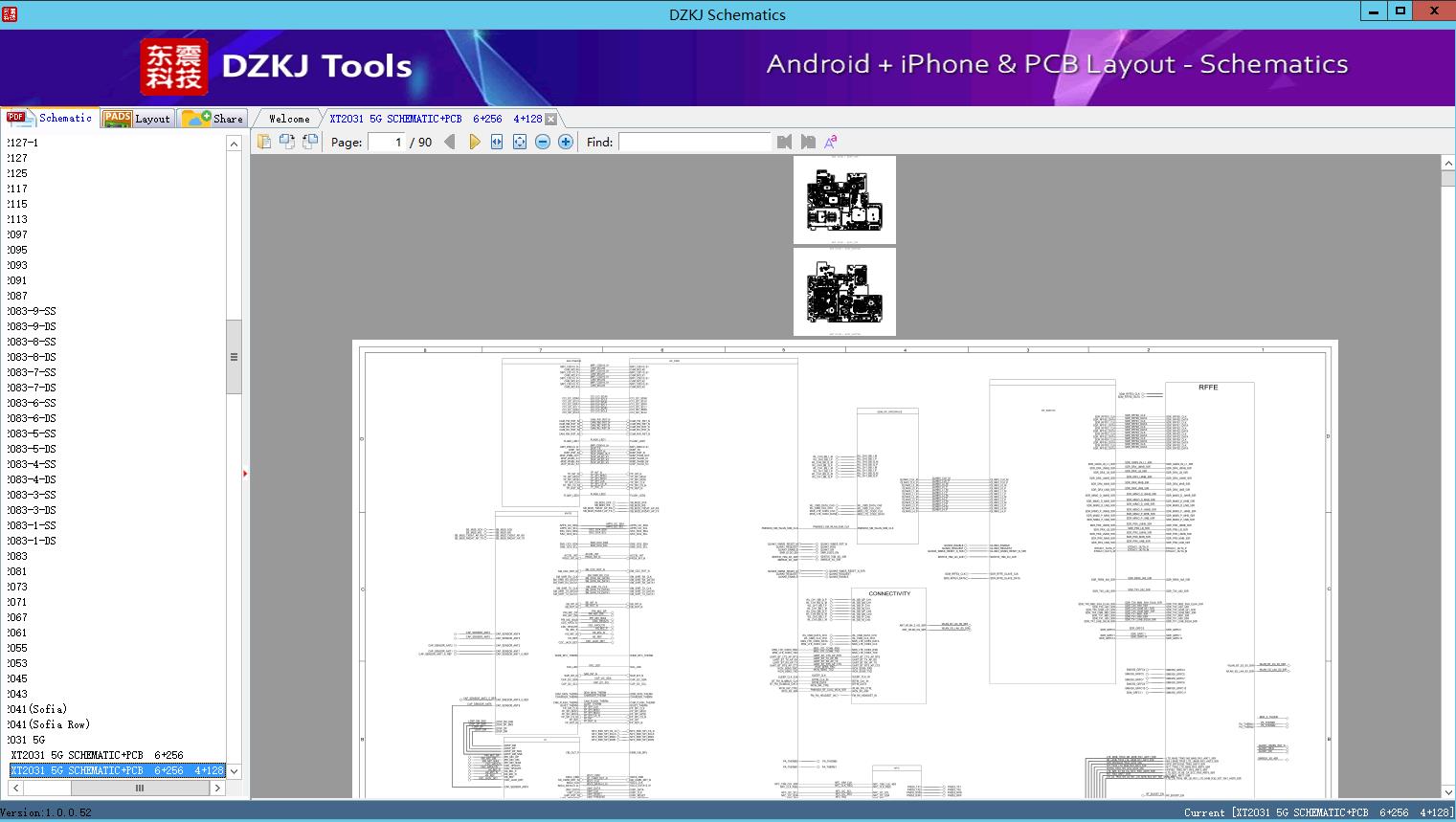Zoom out of the schematic

[x=543, y=142]
